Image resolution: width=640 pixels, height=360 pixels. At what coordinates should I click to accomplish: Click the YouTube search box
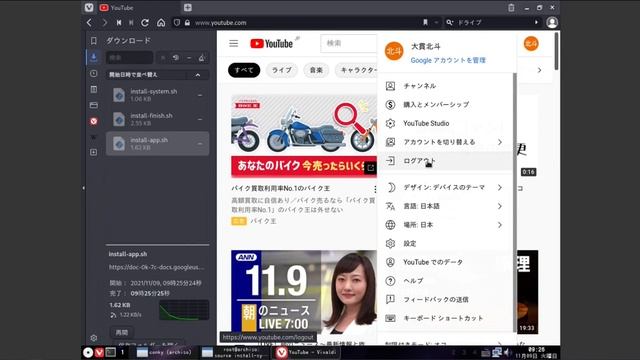(x=349, y=43)
